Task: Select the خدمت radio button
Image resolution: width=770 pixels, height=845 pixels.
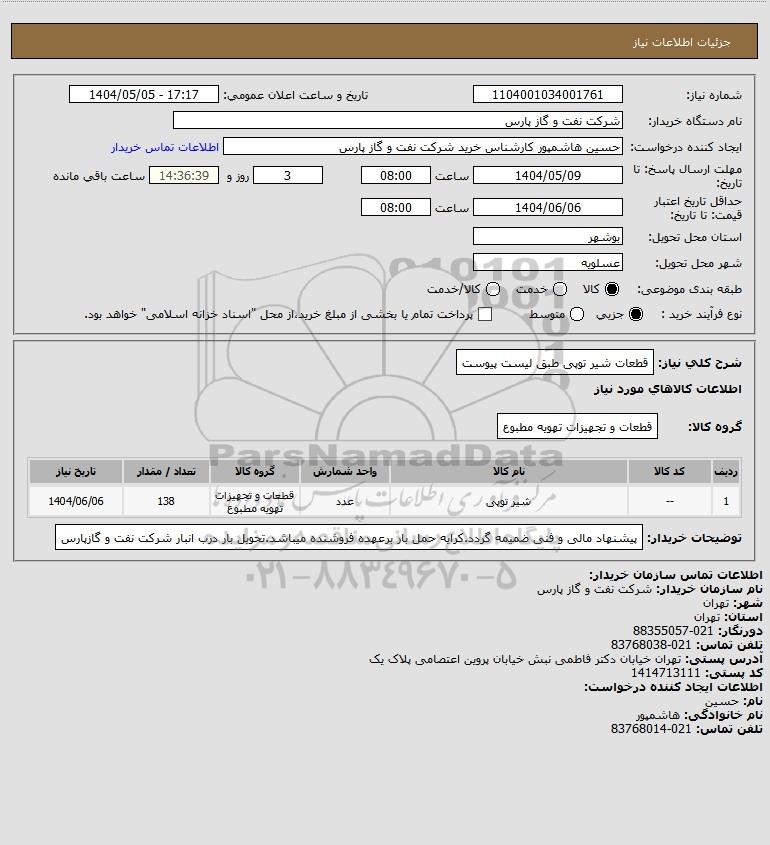Action: (560, 289)
